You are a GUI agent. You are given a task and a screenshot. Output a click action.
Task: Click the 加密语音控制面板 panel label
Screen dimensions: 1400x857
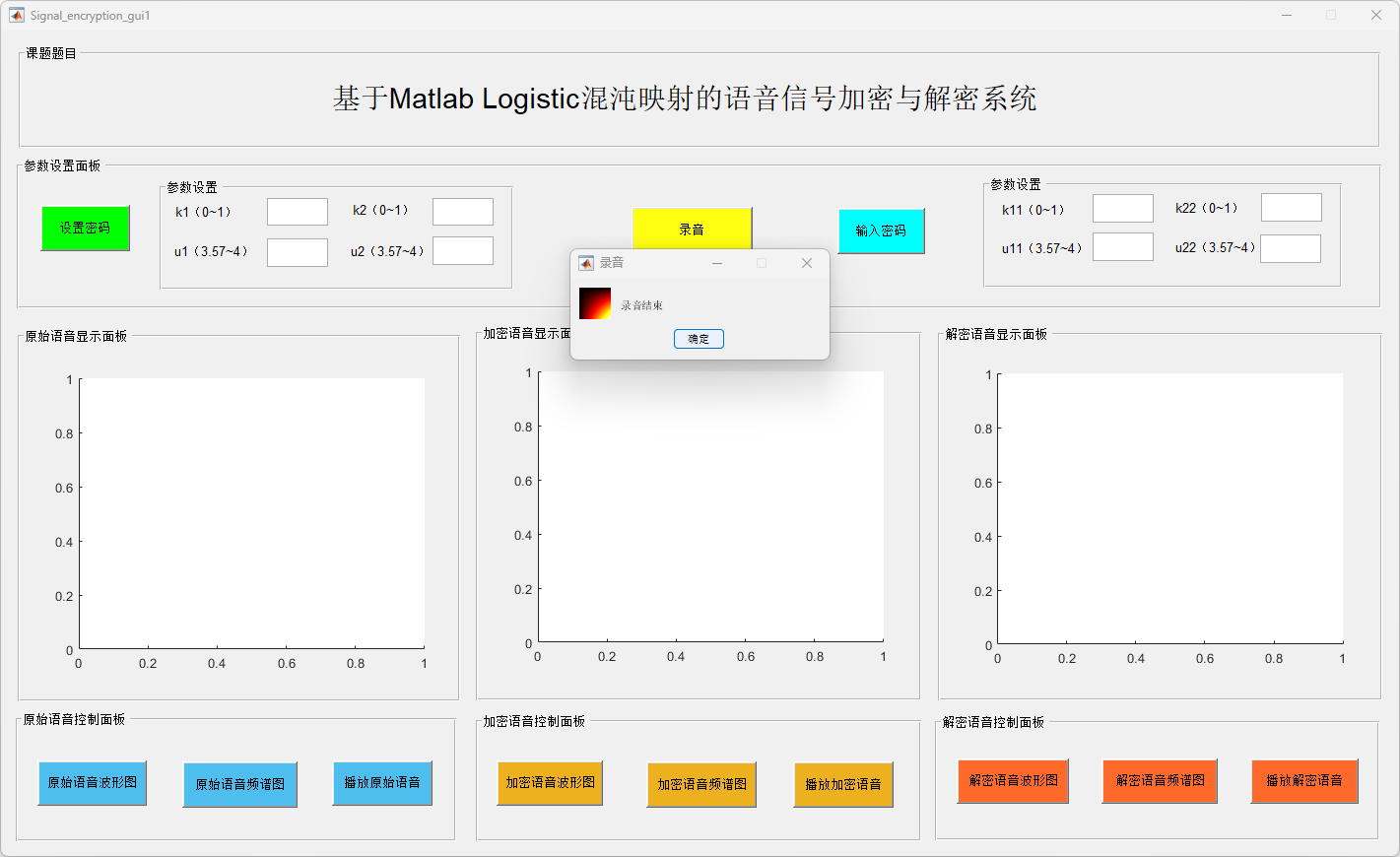click(534, 721)
